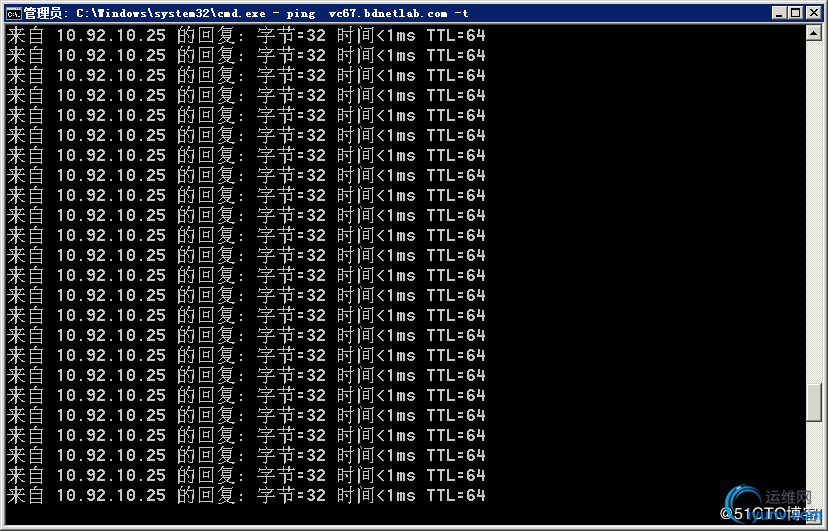The width and height of the screenshot is (828, 531).
Task: Click the scrollbar up arrow
Action: 814,34
